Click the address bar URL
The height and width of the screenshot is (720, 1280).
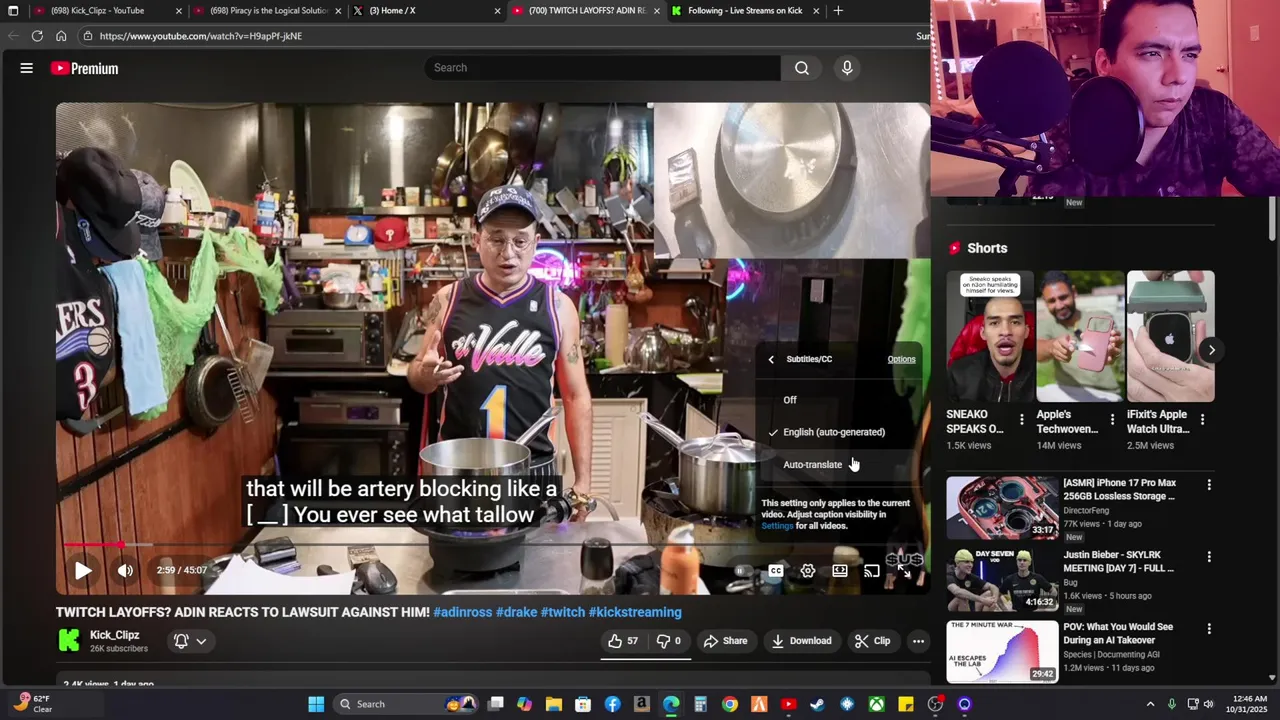coord(200,36)
